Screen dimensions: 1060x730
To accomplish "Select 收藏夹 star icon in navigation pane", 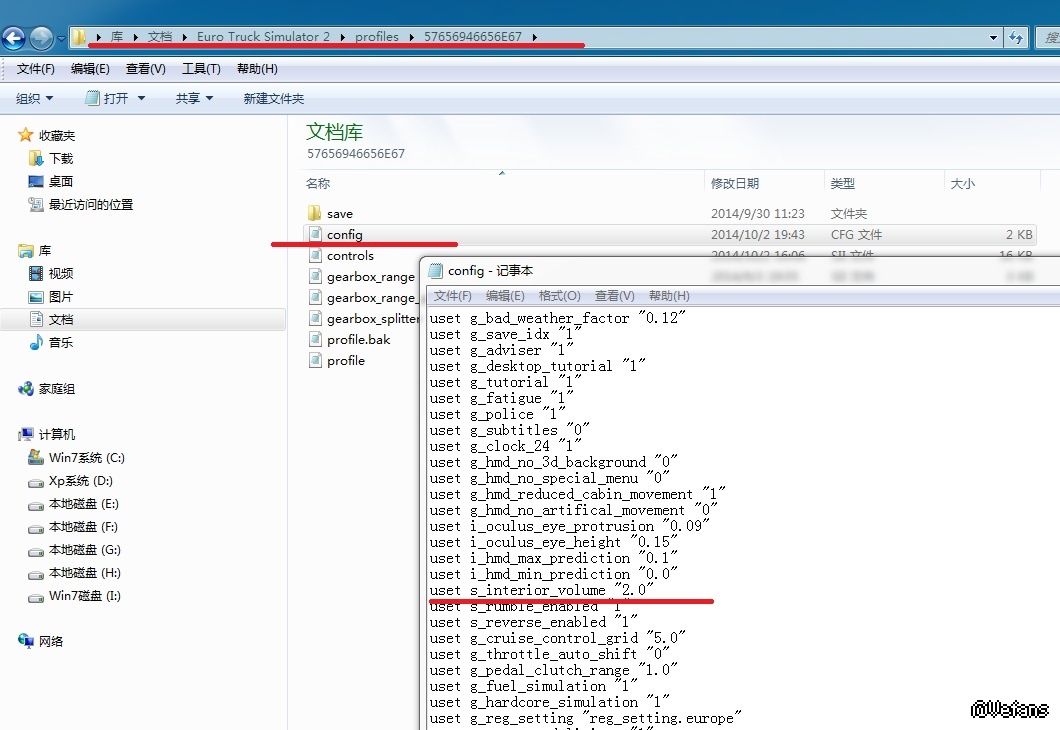I will click(x=26, y=135).
